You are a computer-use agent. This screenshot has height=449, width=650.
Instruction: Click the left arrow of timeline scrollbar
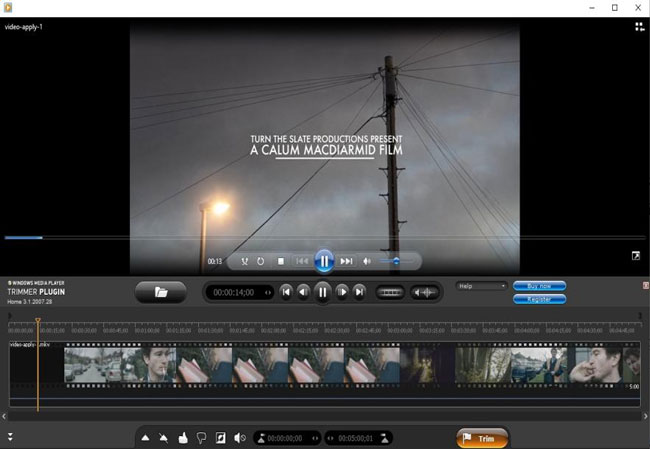pos(4,416)
